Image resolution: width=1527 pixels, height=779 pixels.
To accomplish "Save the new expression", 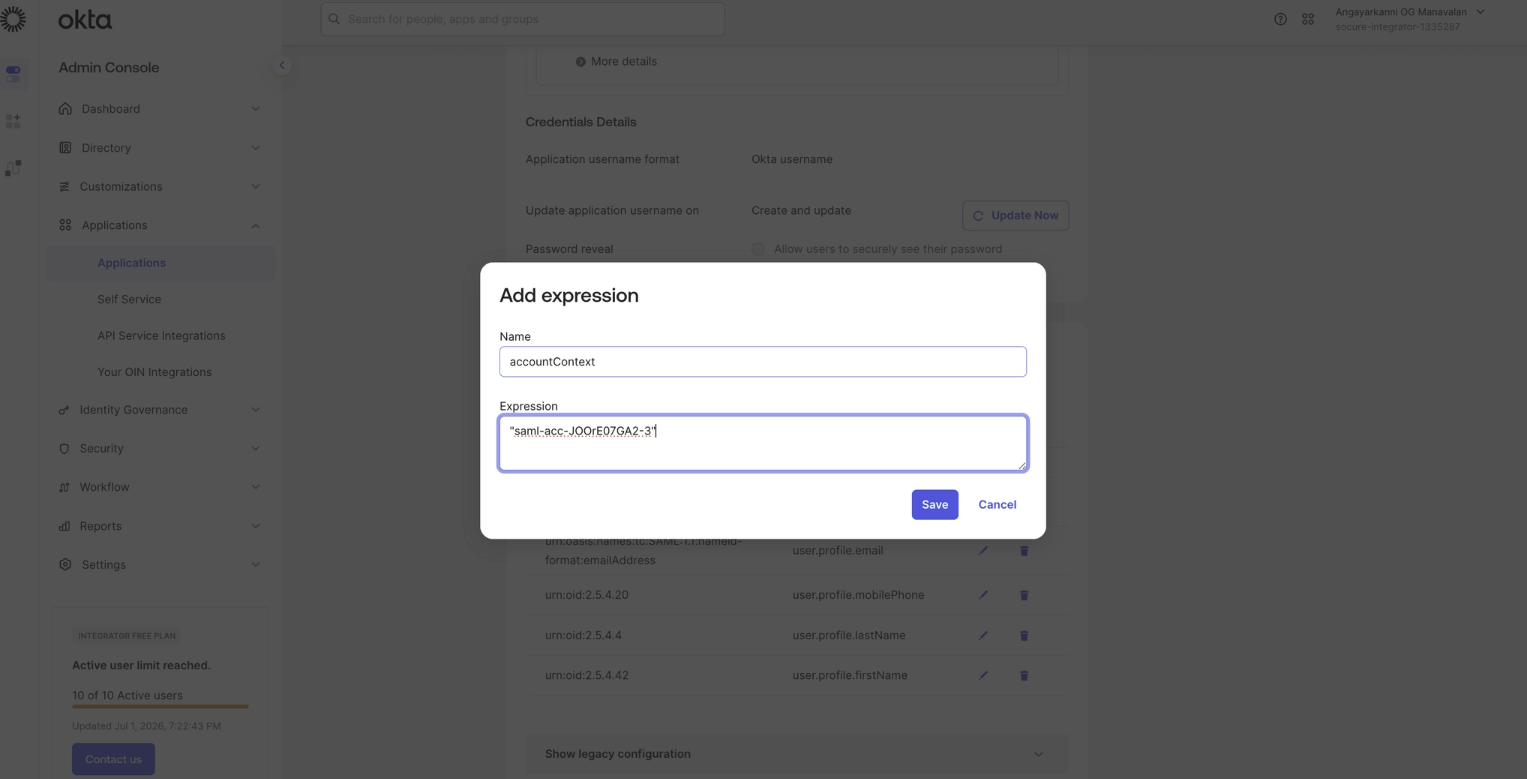I will (935, 505).
